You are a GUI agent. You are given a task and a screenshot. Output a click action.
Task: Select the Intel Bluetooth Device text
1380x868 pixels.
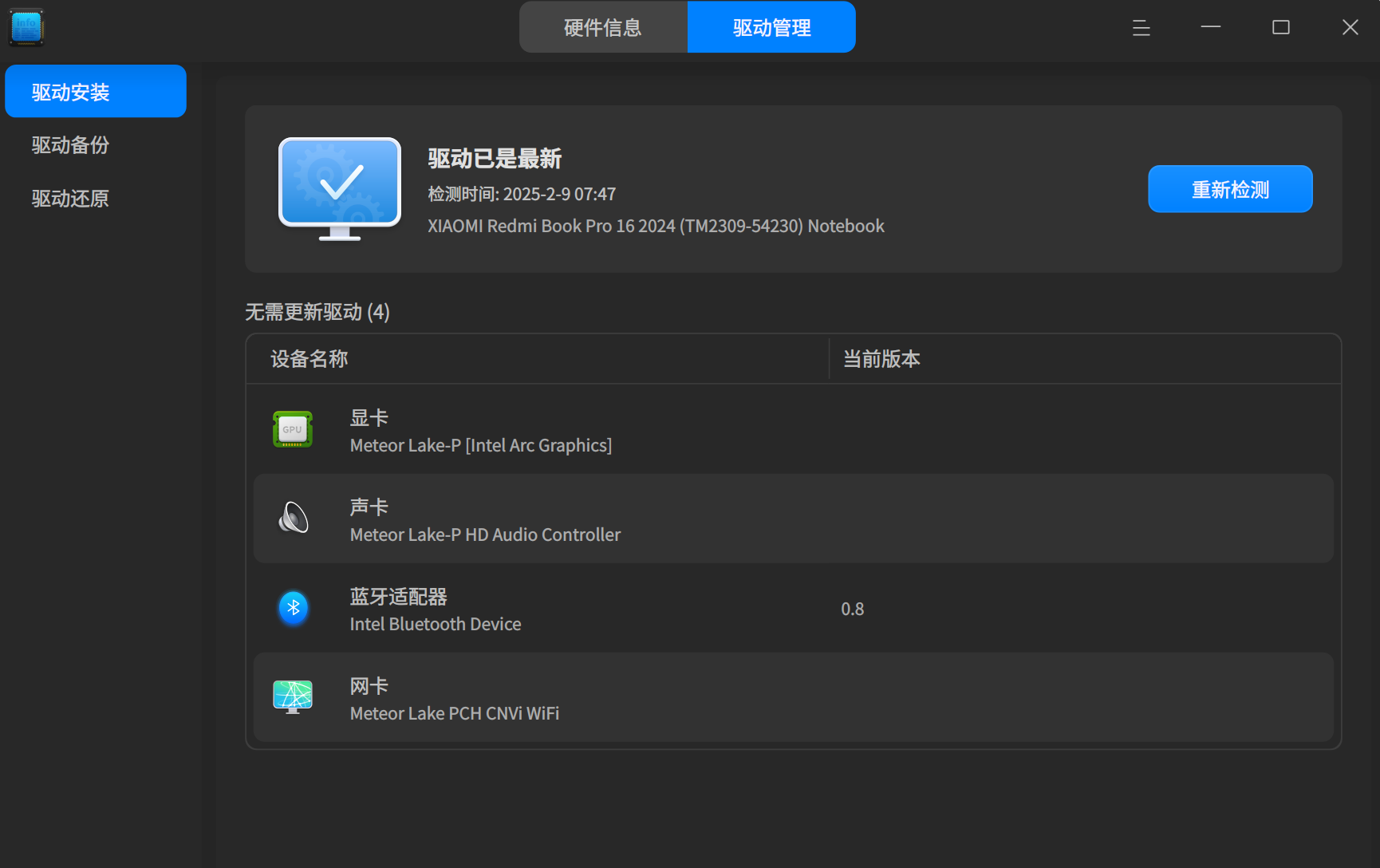(436, 624)
